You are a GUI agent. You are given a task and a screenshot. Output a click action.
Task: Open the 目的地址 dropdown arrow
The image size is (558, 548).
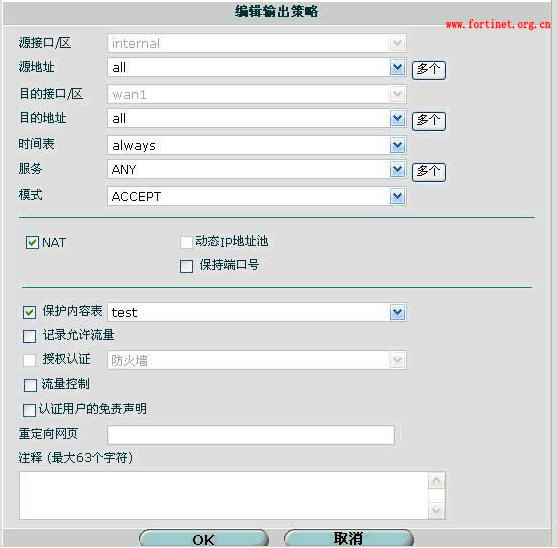397,118
